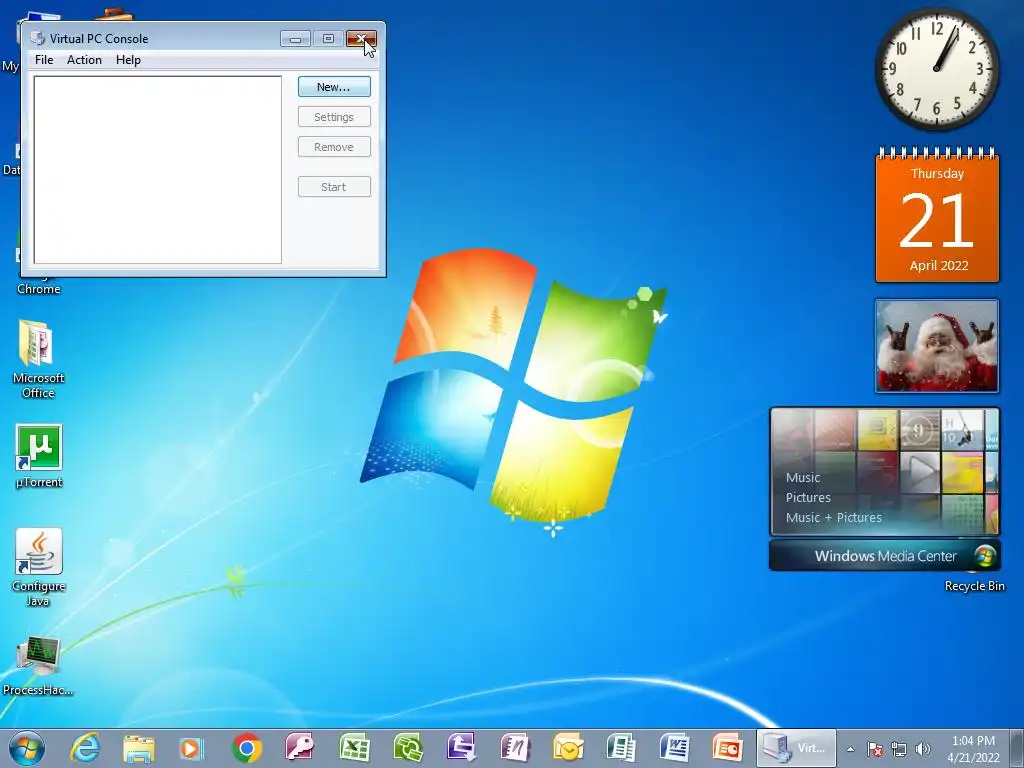Choose Music in Media Center gadget
Image resolution: width=1024 pixels, height=768 pixels.
(x=803, y=477)
